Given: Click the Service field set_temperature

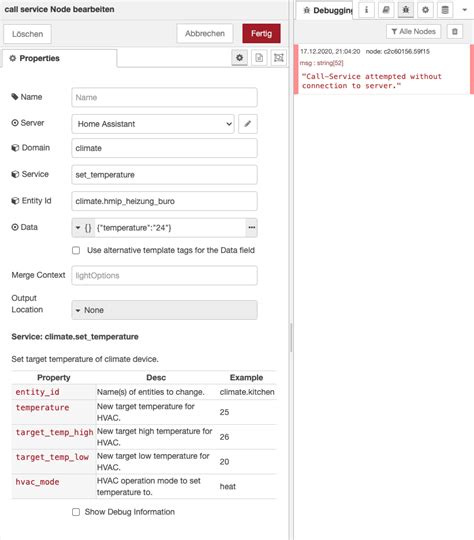Looking at the screenshot, I should pyautogui.click(x=164, y=175).
